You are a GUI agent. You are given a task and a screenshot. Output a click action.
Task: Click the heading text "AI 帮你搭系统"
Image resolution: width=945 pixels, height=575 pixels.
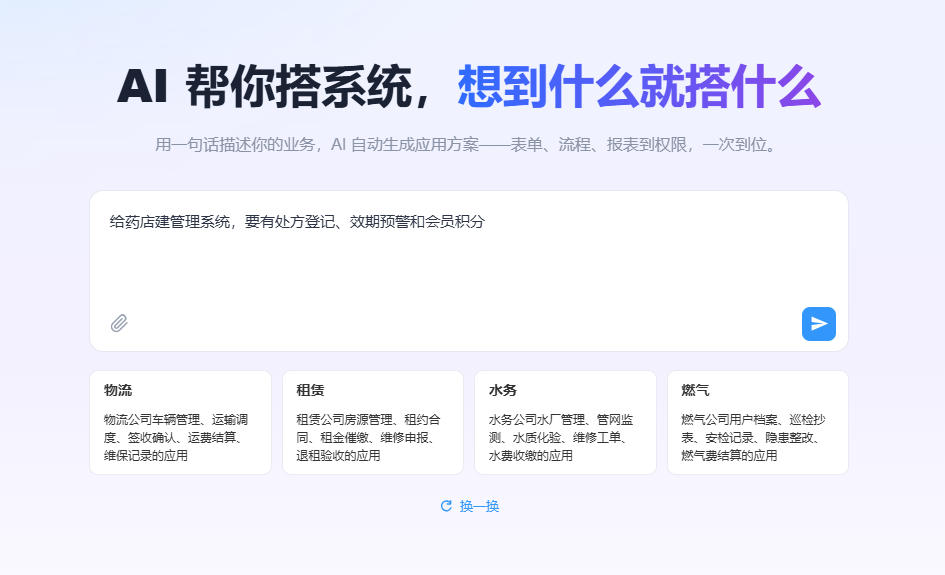(x=265, y=87)
